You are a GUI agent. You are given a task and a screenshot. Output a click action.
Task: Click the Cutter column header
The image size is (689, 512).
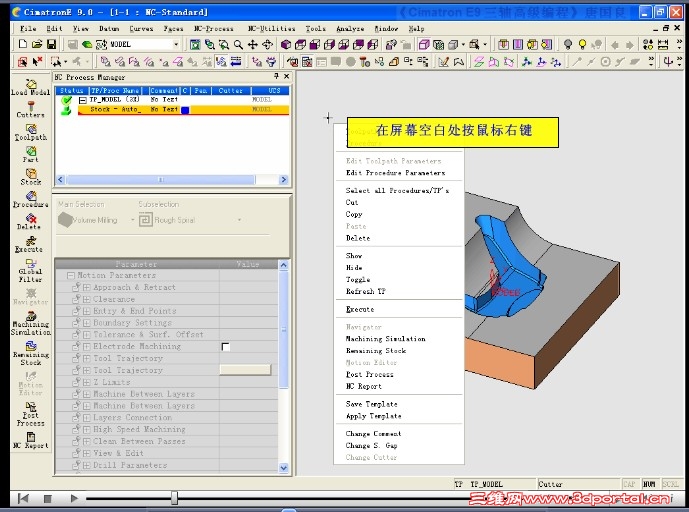tap(231, 91)
